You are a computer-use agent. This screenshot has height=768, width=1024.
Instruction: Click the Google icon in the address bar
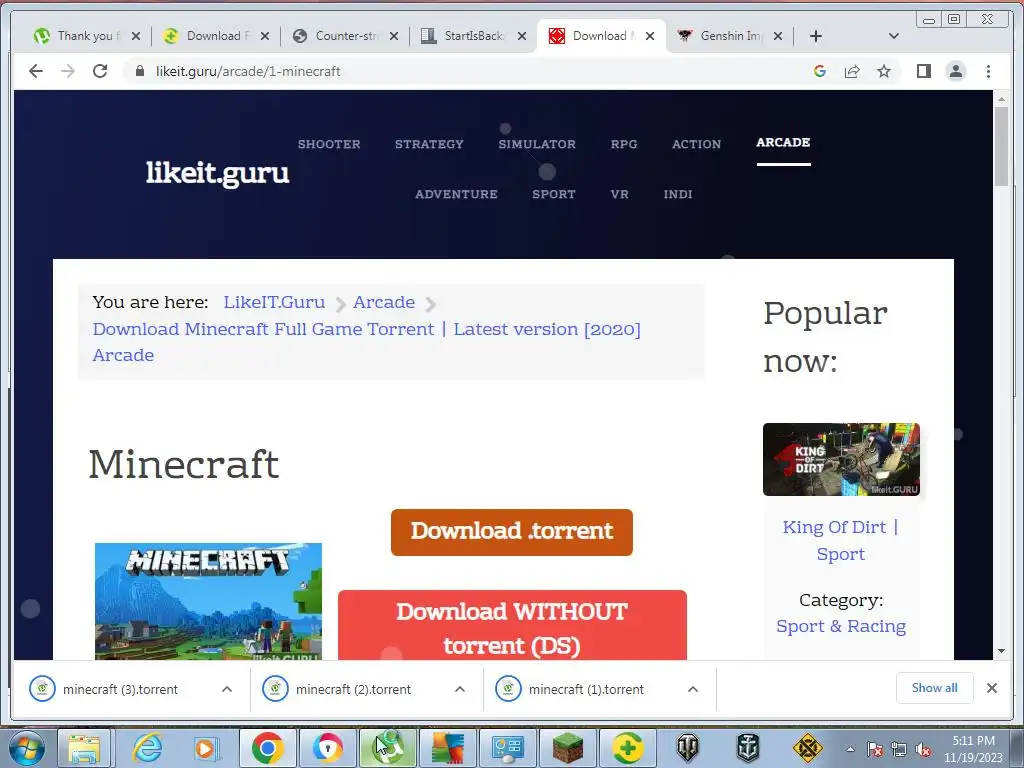(x=820, y=71)
